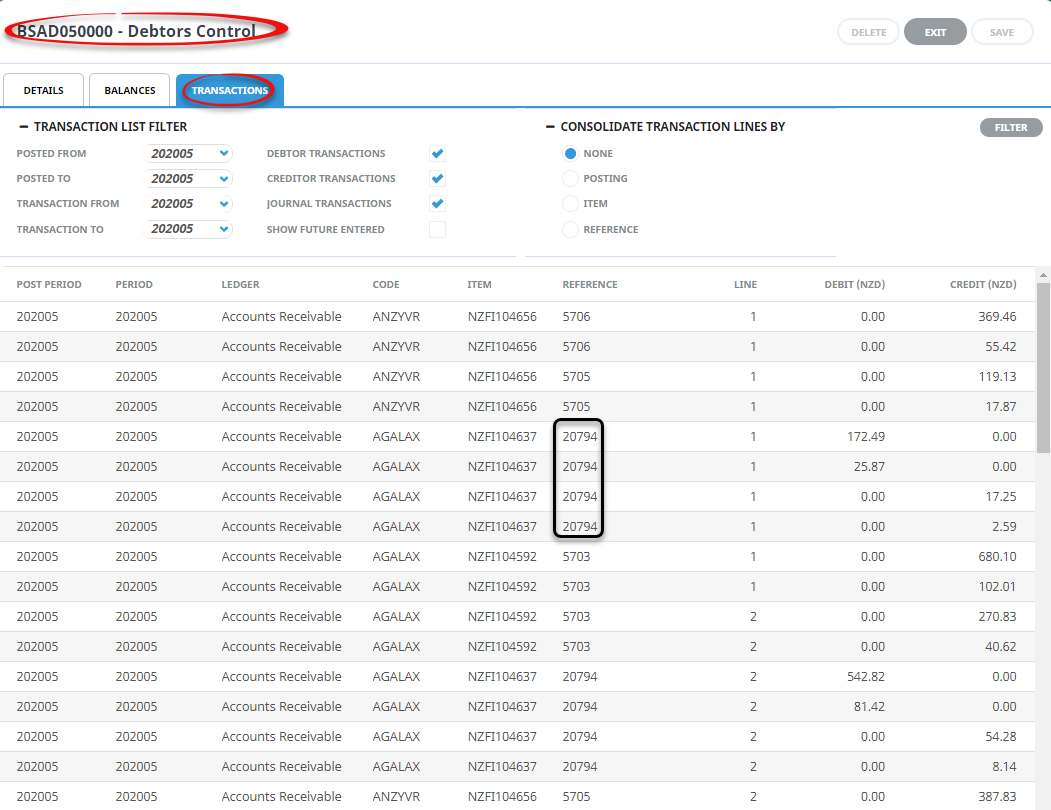Select the credit amount 270.83
The width and height of the screenshot is (1051, 810).
(x=997, y=616)
